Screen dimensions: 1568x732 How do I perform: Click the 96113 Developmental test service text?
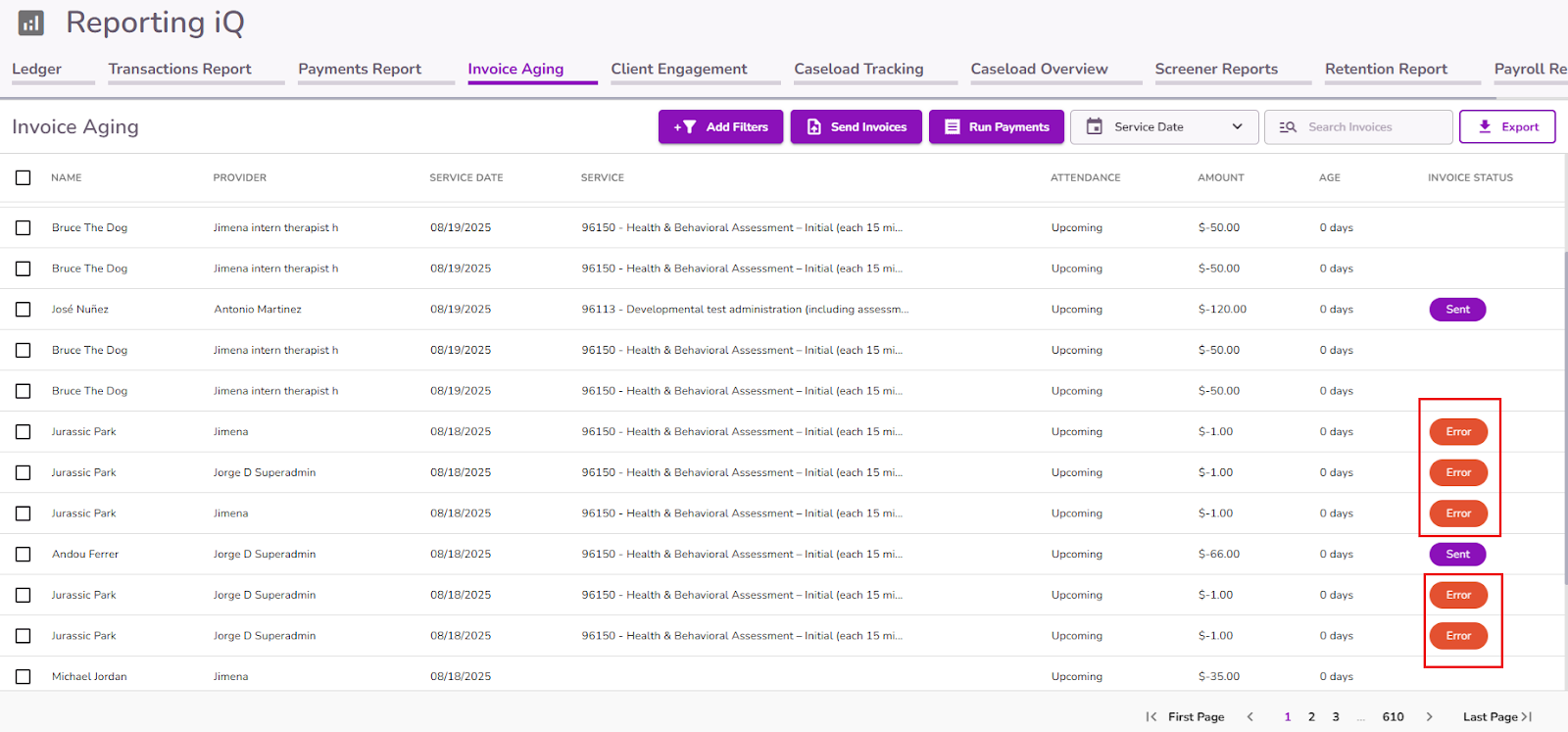tap(745, 310)
